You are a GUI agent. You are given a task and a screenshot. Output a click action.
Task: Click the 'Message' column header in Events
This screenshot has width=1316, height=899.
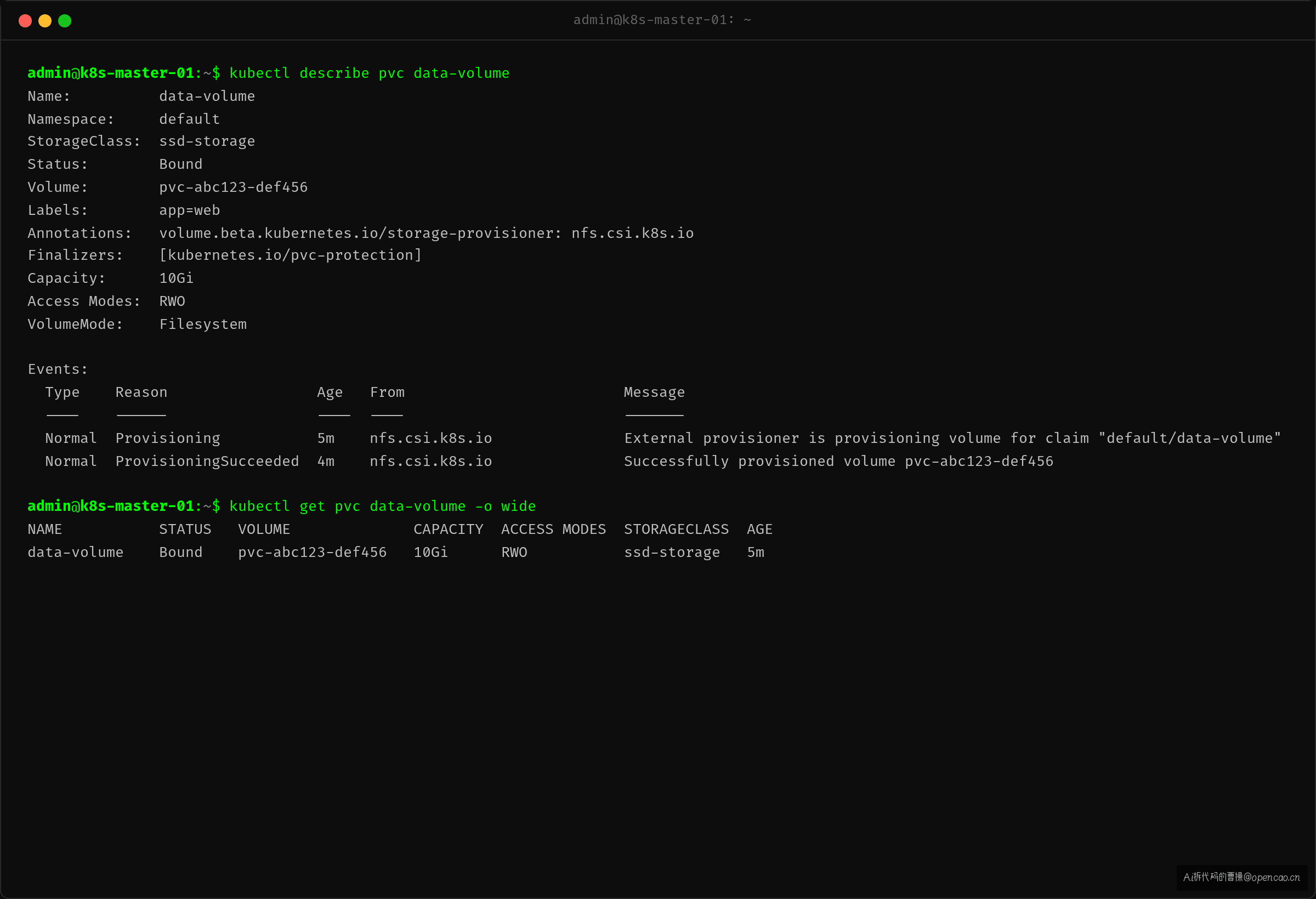[x=654, y=392]
